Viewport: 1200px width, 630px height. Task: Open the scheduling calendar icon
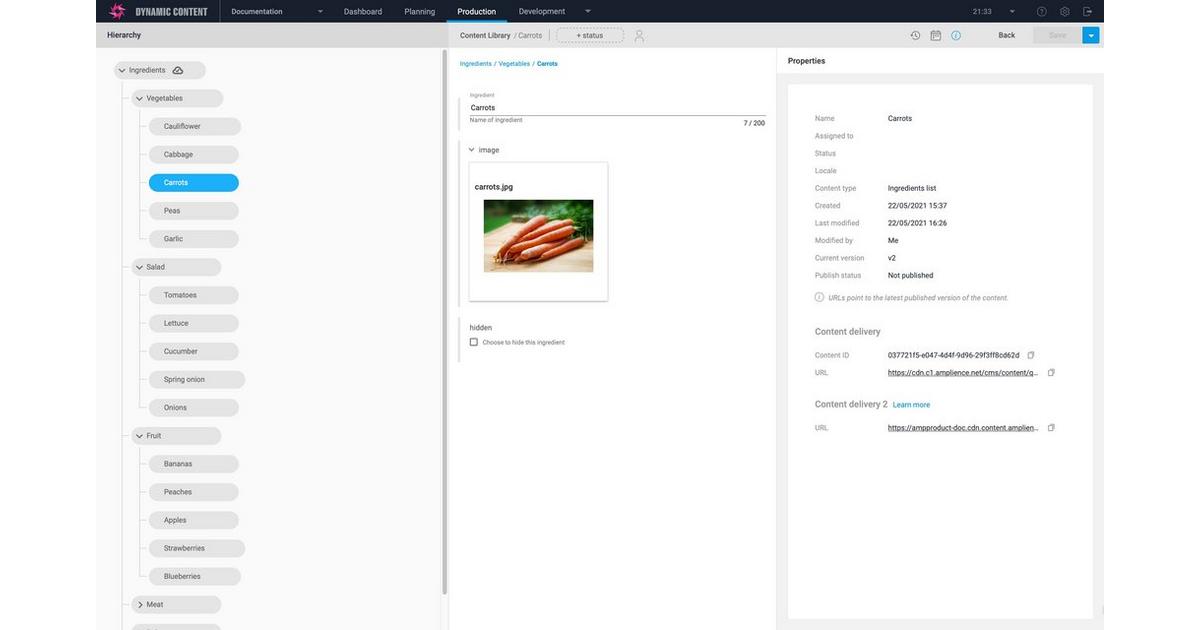(936, 35)
